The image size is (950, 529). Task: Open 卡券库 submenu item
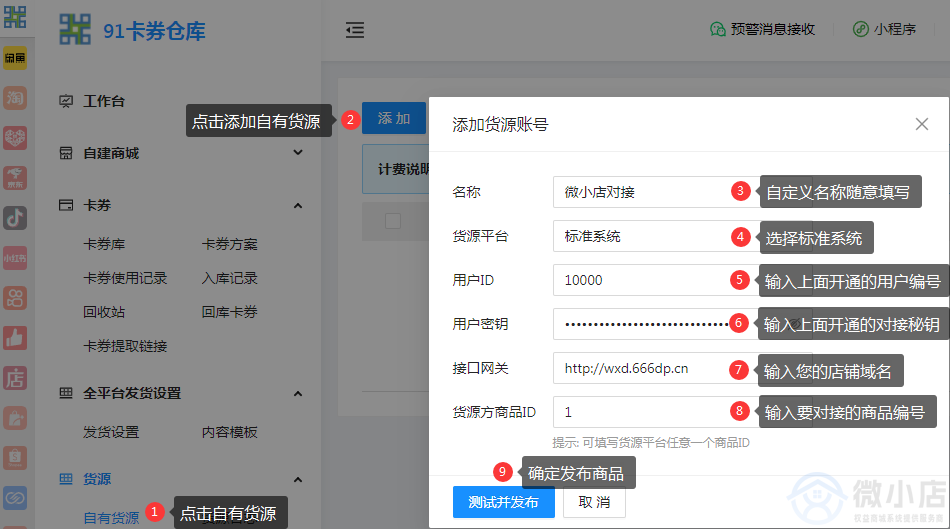tap(104, 244)
